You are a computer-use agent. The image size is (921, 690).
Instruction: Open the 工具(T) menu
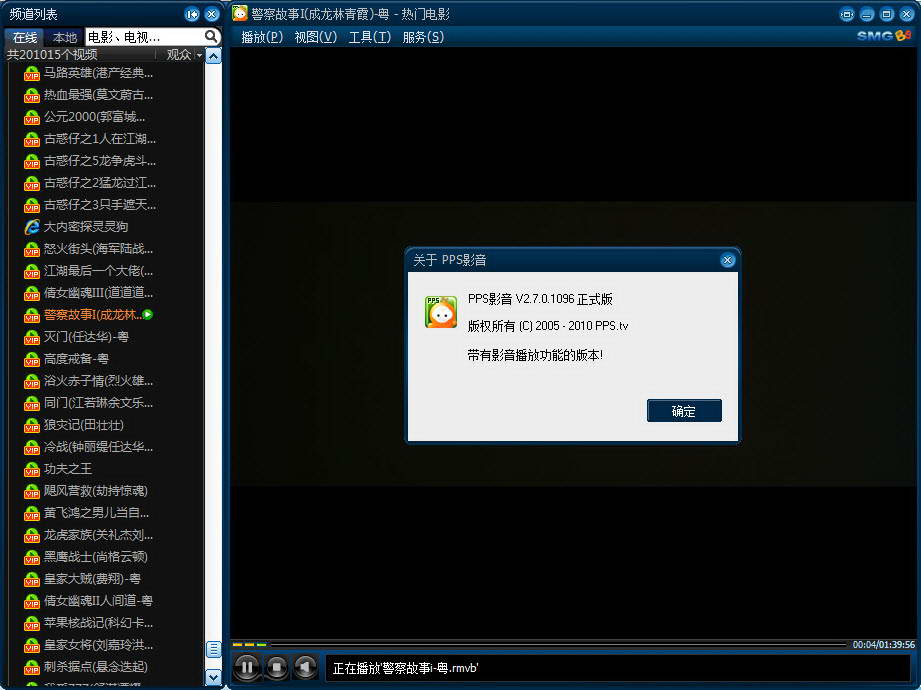[369, 37]
